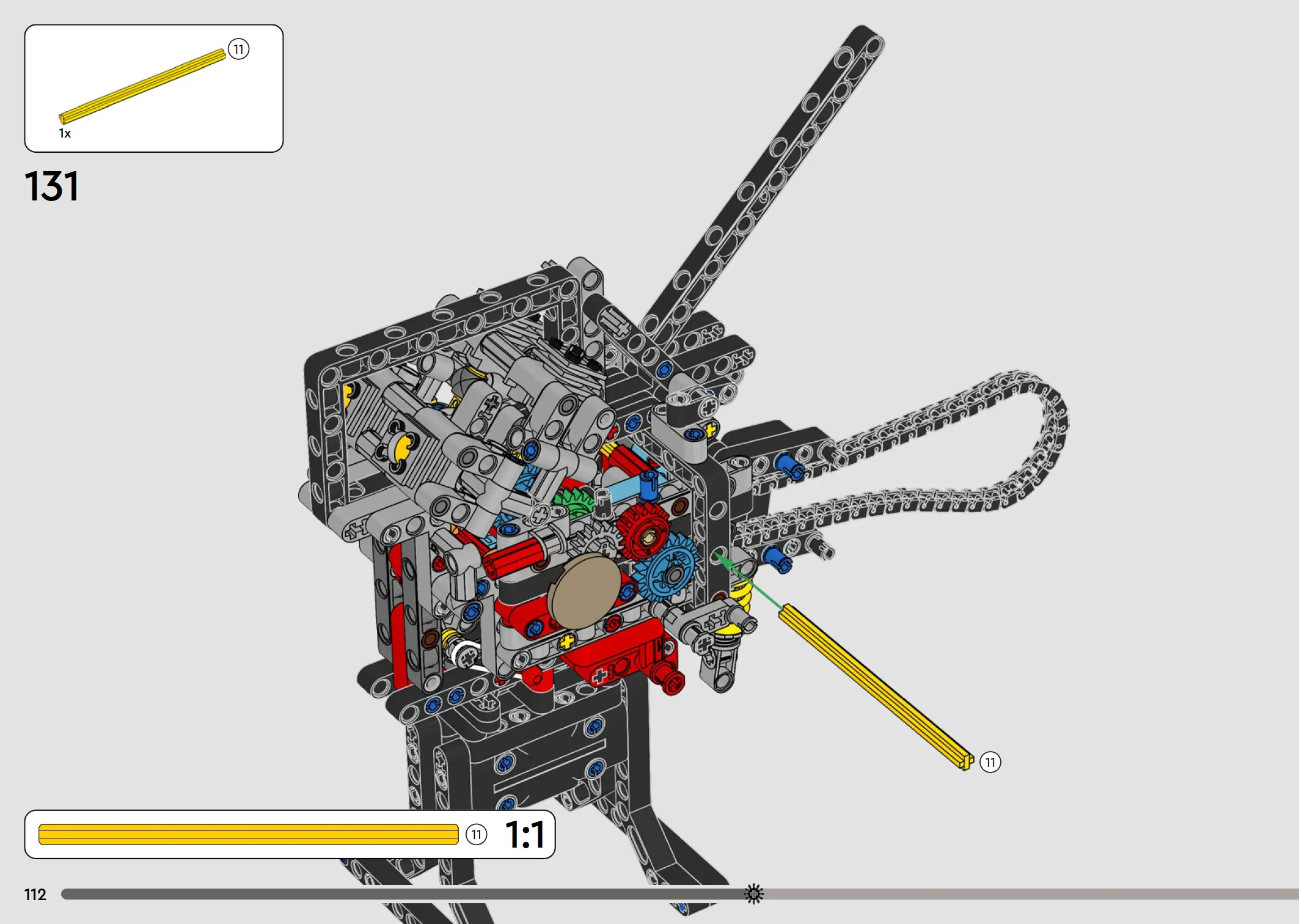
Task: Click the yellow axle in the parts box
Action: (x=142, y=86)
